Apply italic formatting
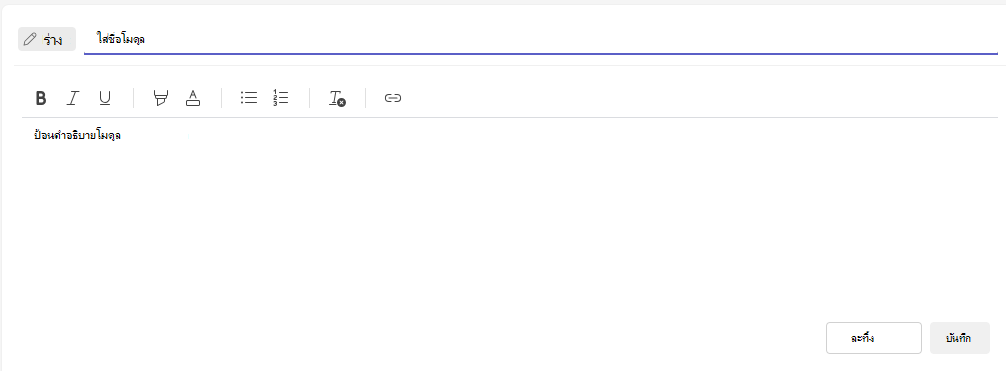Viewport: 1006px width, 371px height. click(72, 98)
